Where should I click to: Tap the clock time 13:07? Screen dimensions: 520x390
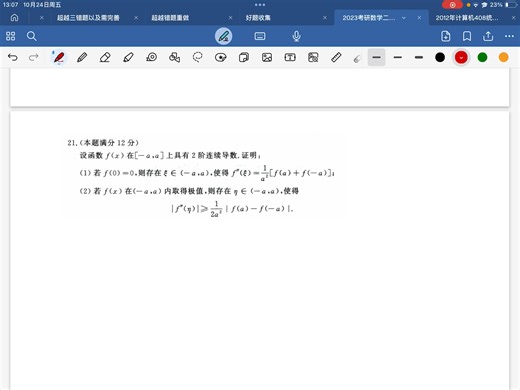point(10,5)
